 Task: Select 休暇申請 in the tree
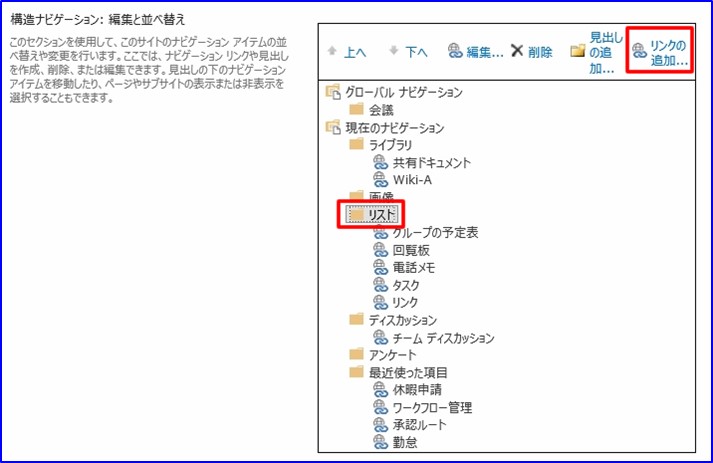(417, 390)
